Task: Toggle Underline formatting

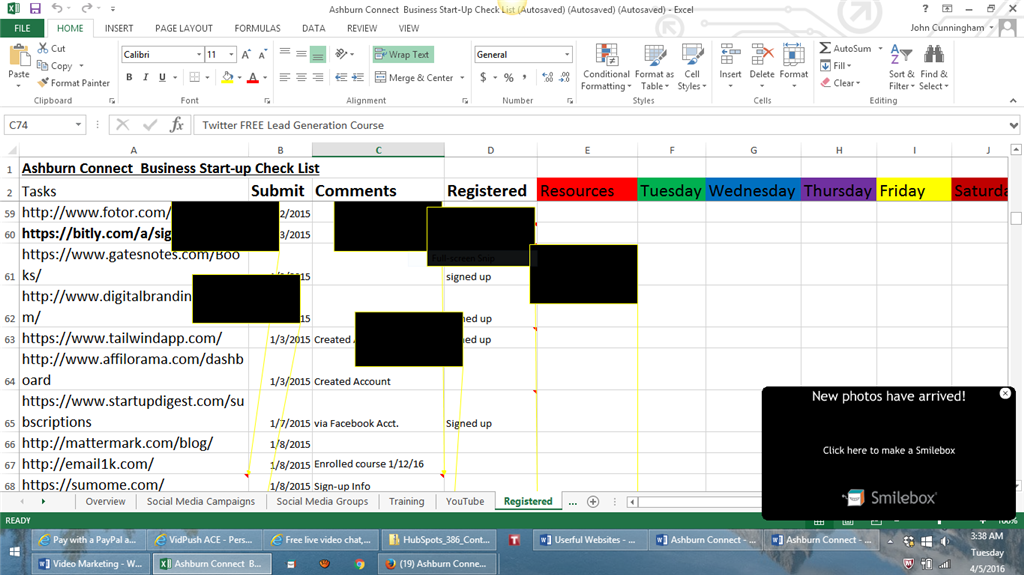Action: (162, 77)
